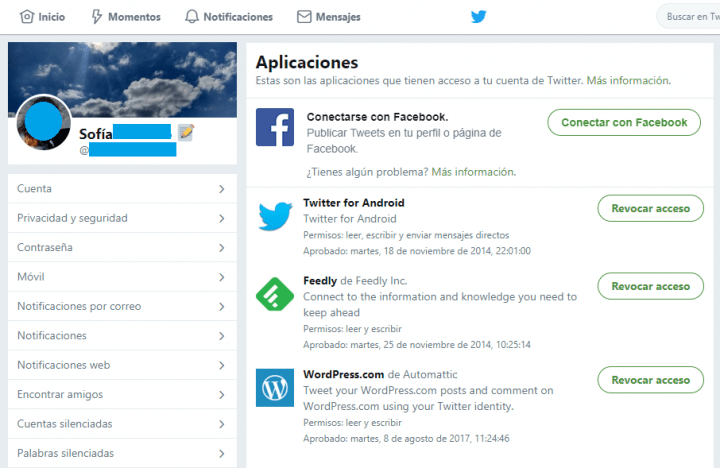The width and height of the screenshot is (720, 468).
Task: Click the Twitter bird logo in top bar
Action: click(x=478, y=17)
